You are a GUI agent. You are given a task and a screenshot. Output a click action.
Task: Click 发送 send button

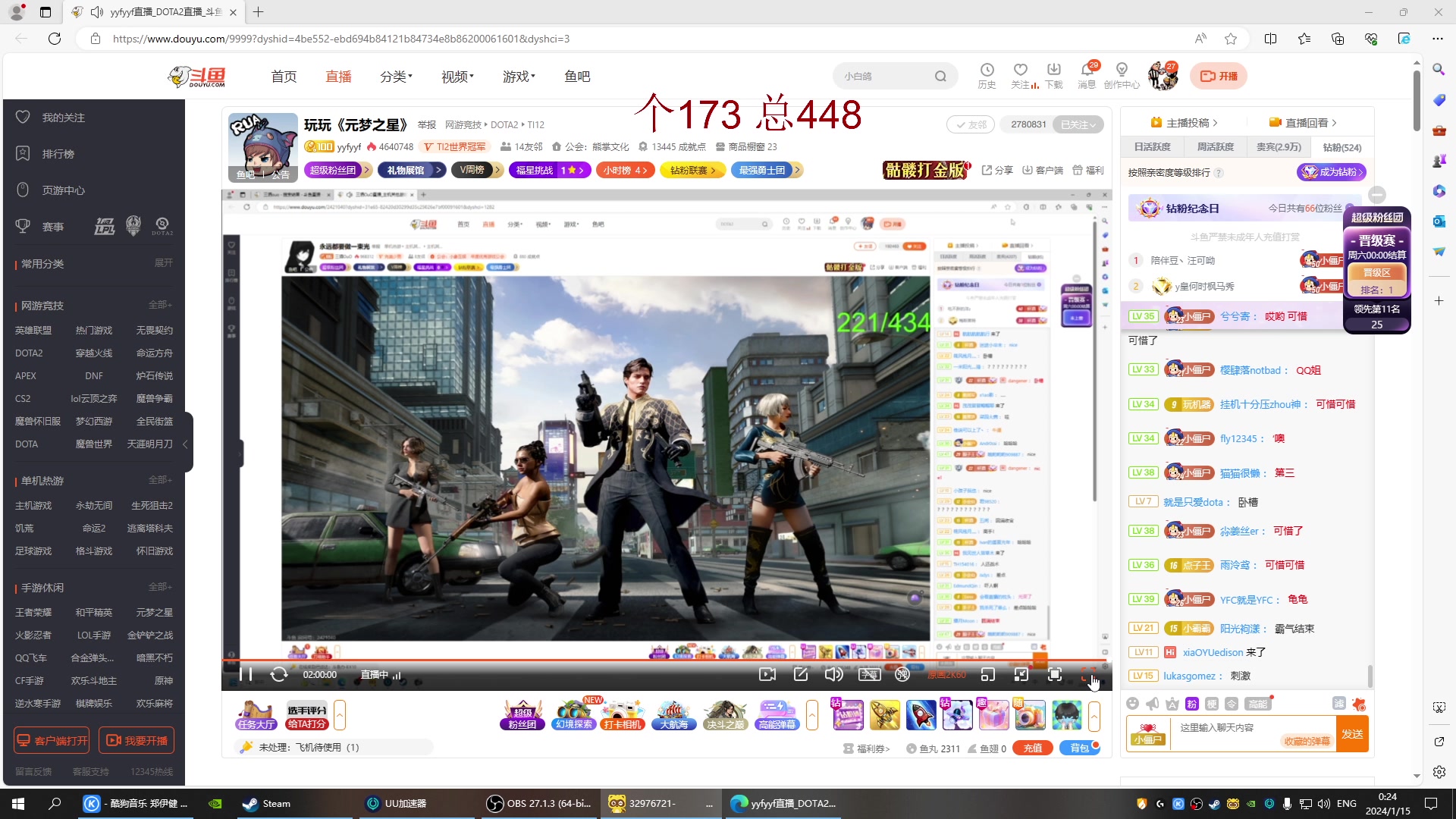pyautogui.click(x=1352, y=734)
